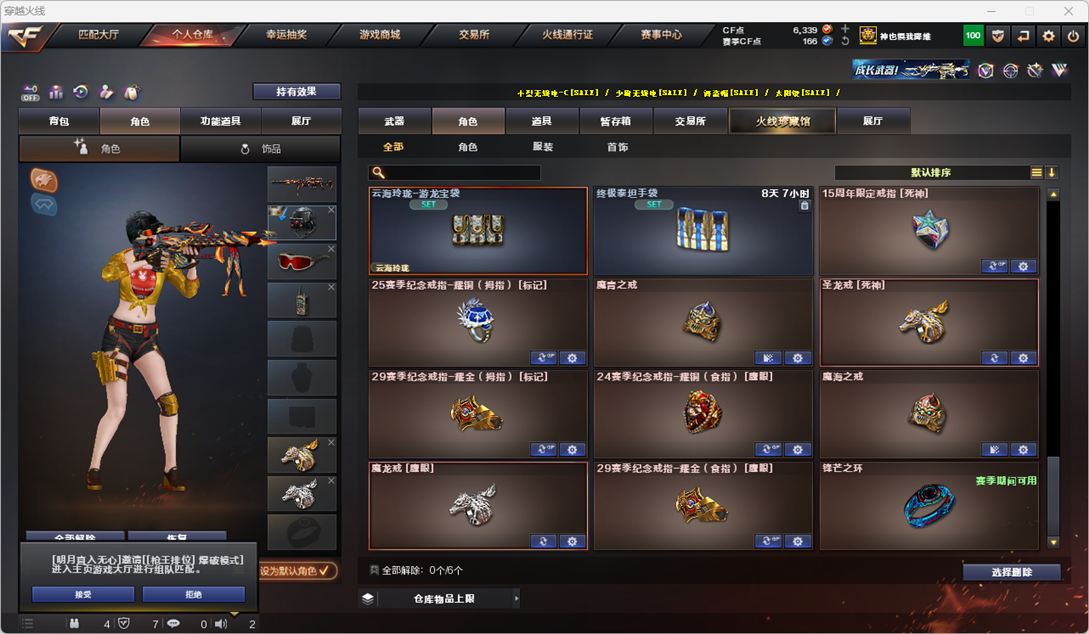Open the ranking bars icon above 背包 tab

tap(56, 92)
